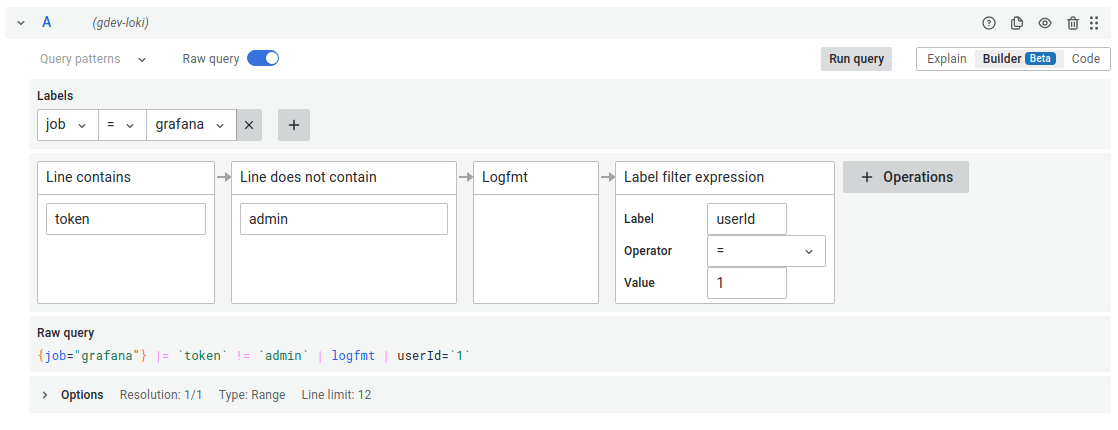
Task: Remove the job label filter
Action: (x=249, y=125)
